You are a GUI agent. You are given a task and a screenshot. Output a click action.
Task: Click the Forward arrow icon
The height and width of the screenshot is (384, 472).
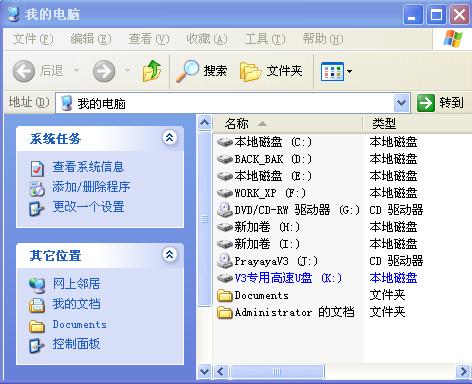pos(104,71)
